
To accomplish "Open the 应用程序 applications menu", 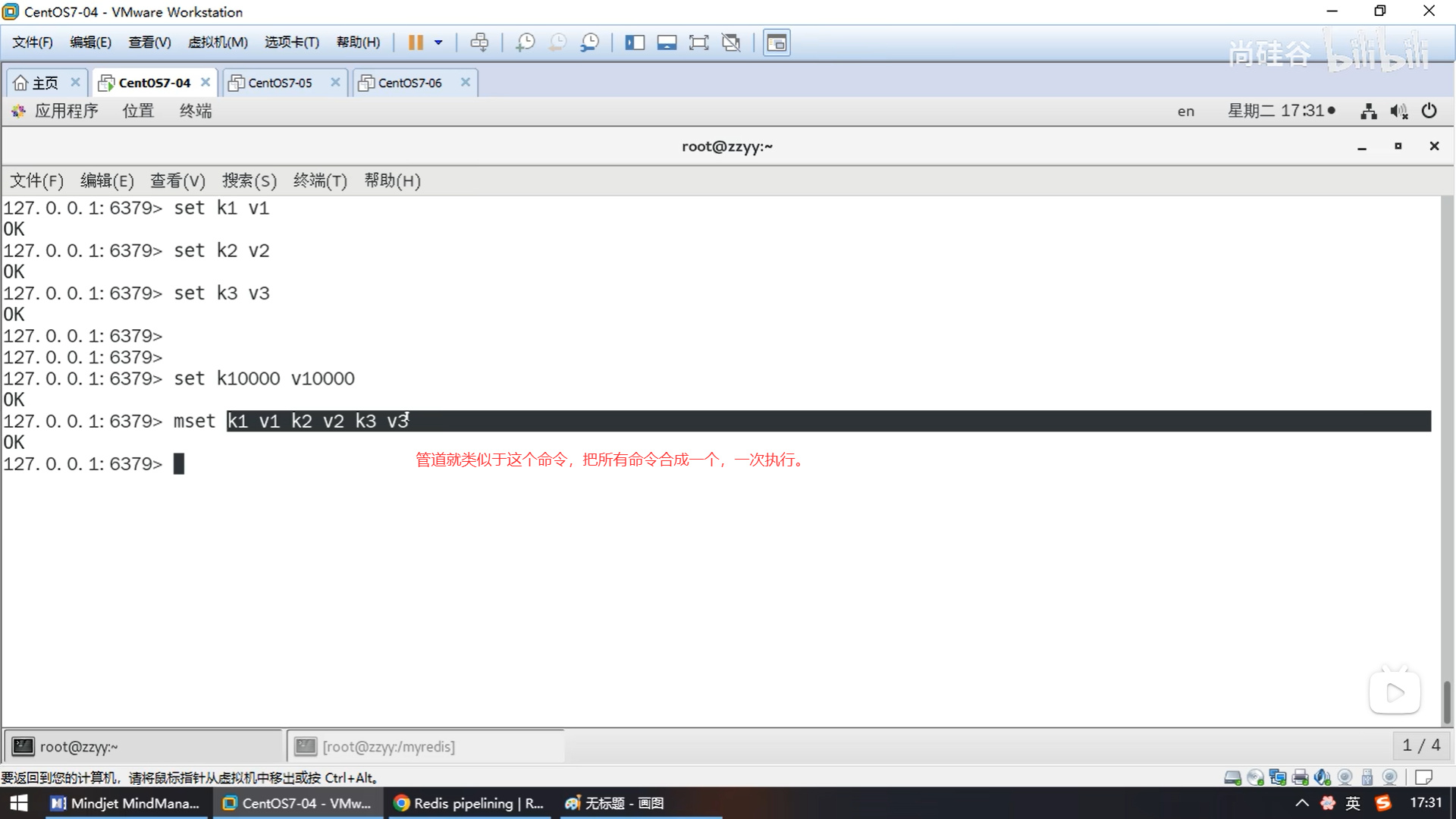I will (x=66, y=111).
